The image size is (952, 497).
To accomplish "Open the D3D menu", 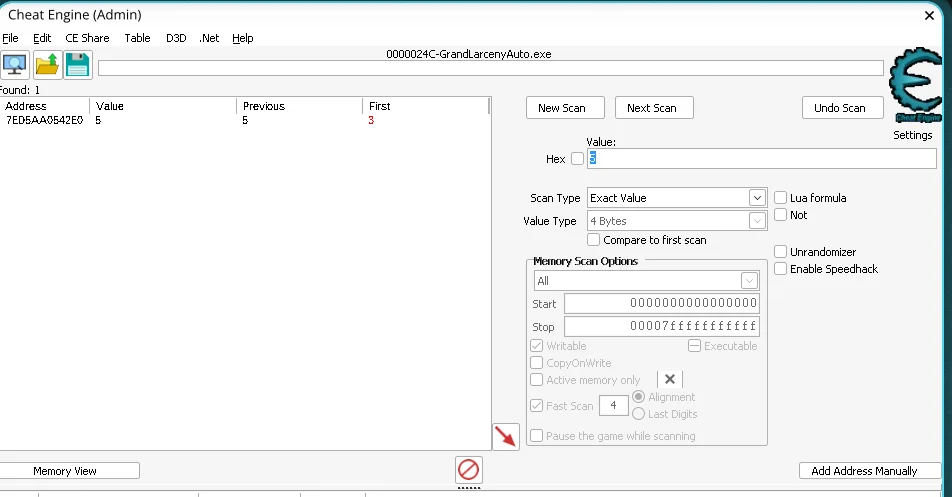I will click(176, 38).
